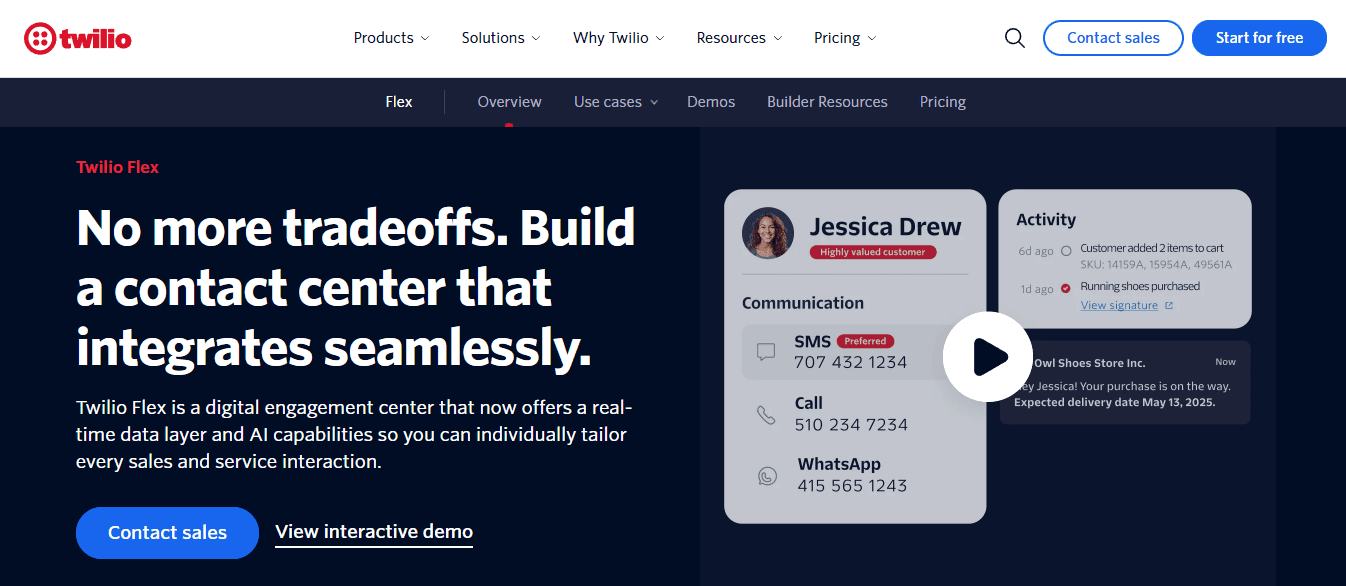
Task: Open the Use cases dropdown
Action: coord(614,101)
